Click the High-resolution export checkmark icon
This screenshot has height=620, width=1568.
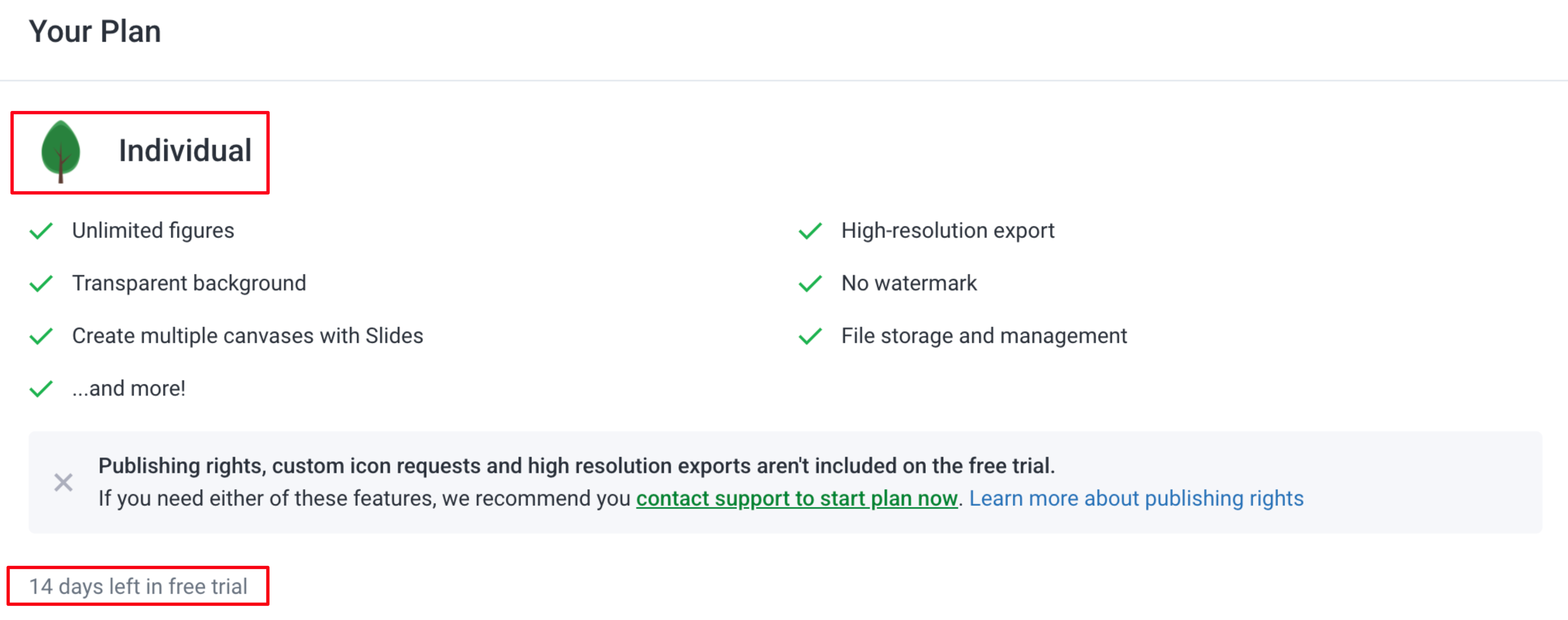click(x=810, y=231)
